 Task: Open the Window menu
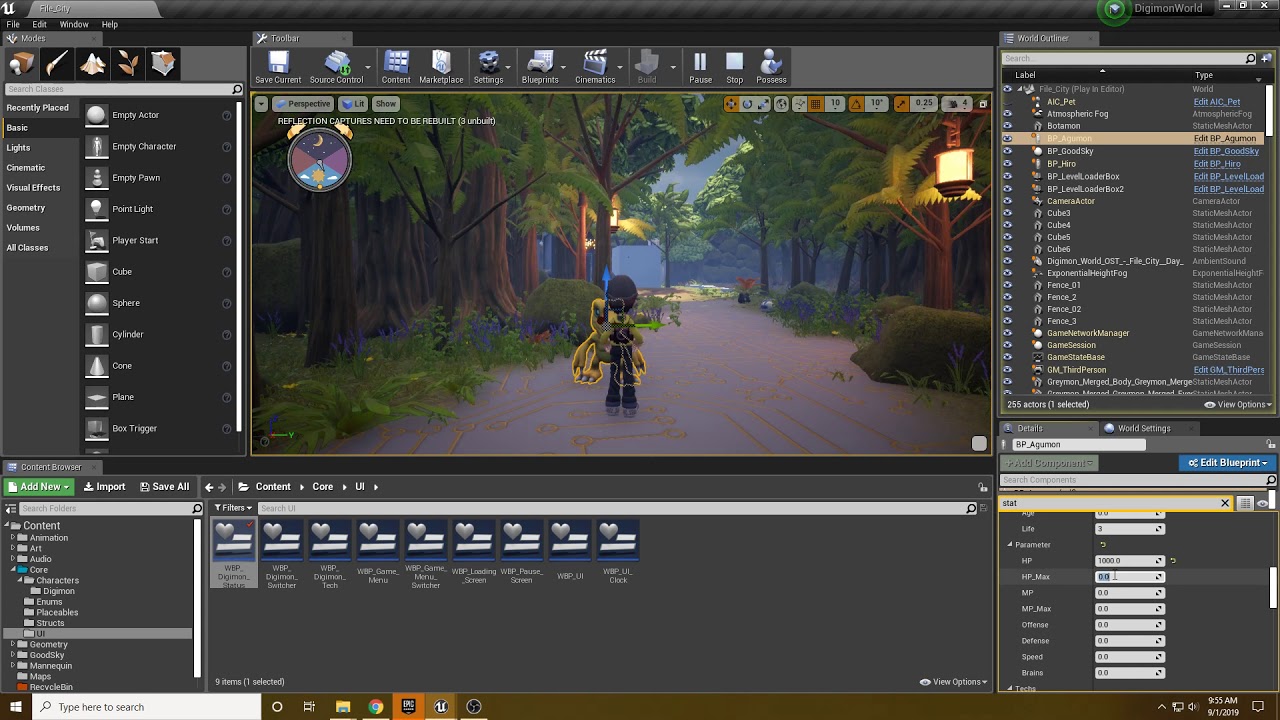click(74, 24)
